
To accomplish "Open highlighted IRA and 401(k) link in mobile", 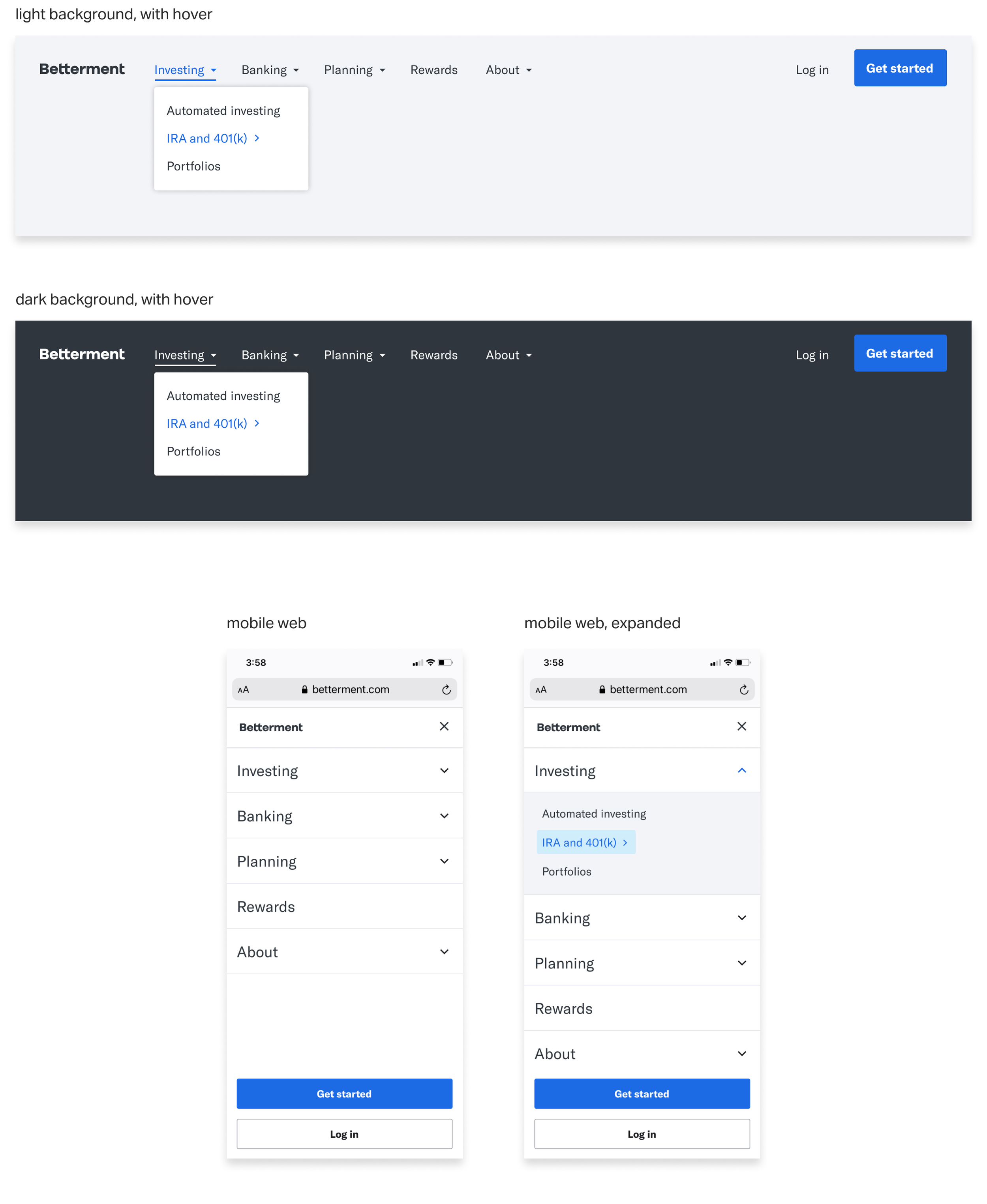I will click(x=585, y=843).
